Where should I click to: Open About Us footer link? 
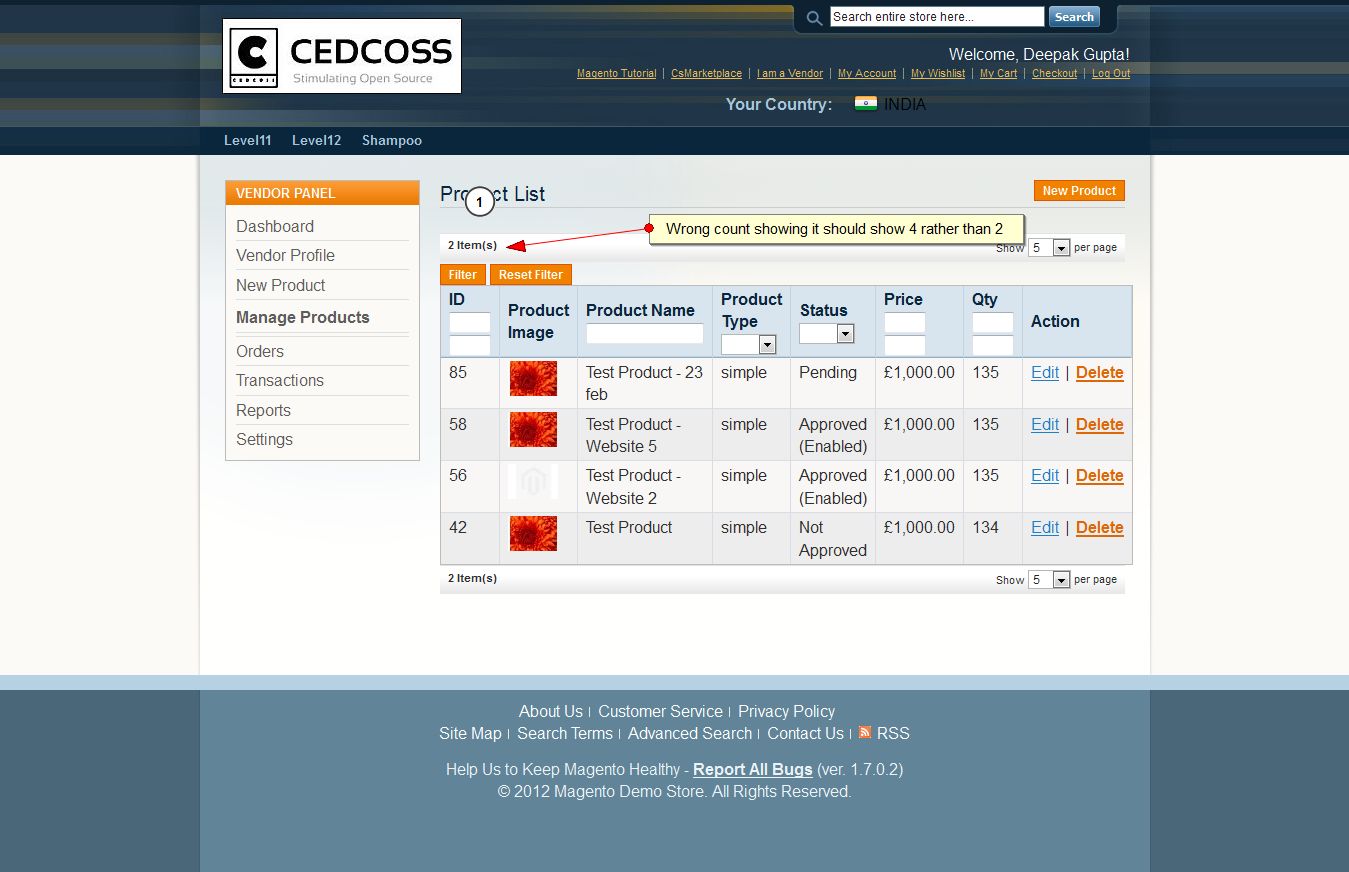[x=550, y=711]
